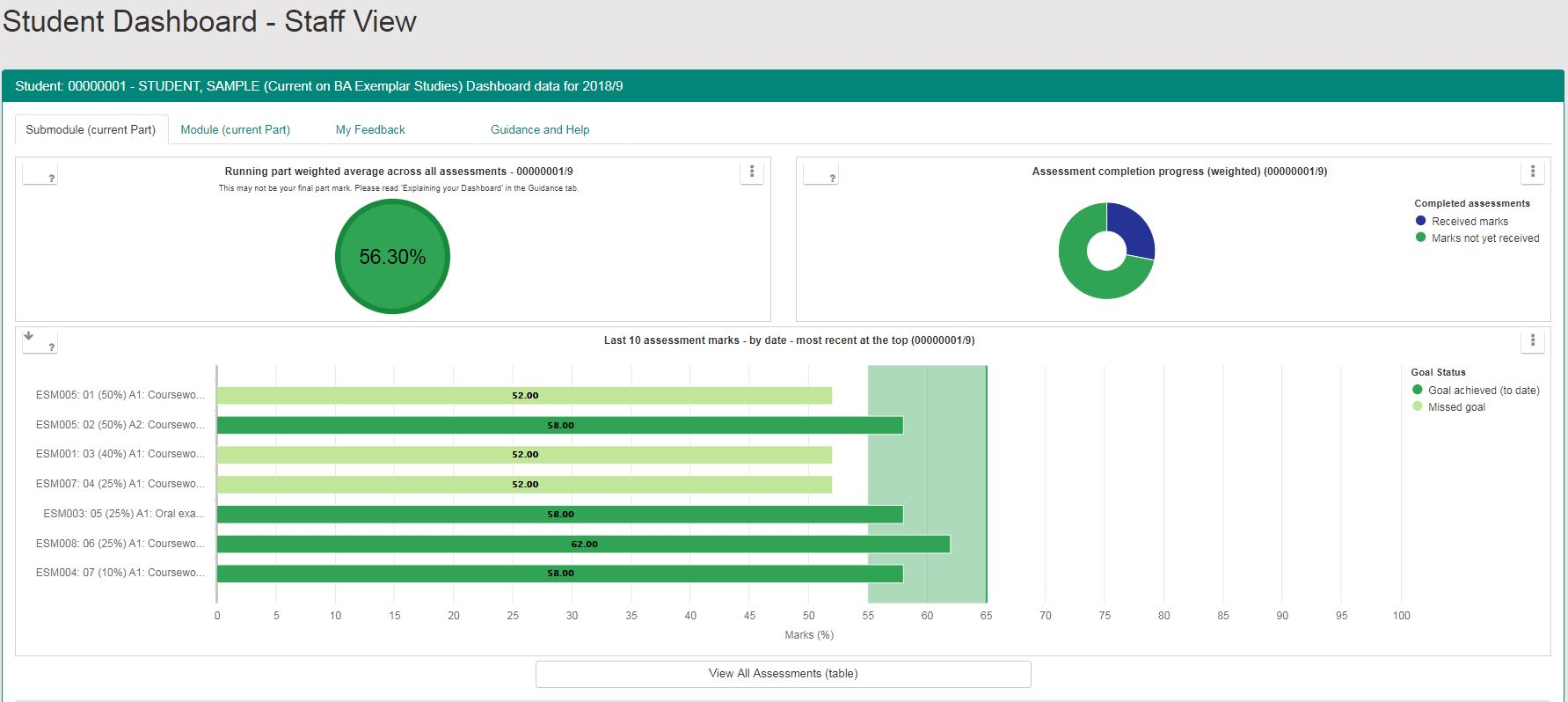Screen dimensions: 1568x702
Task: Open the My Feedback tab
Action: coord(370,129)
